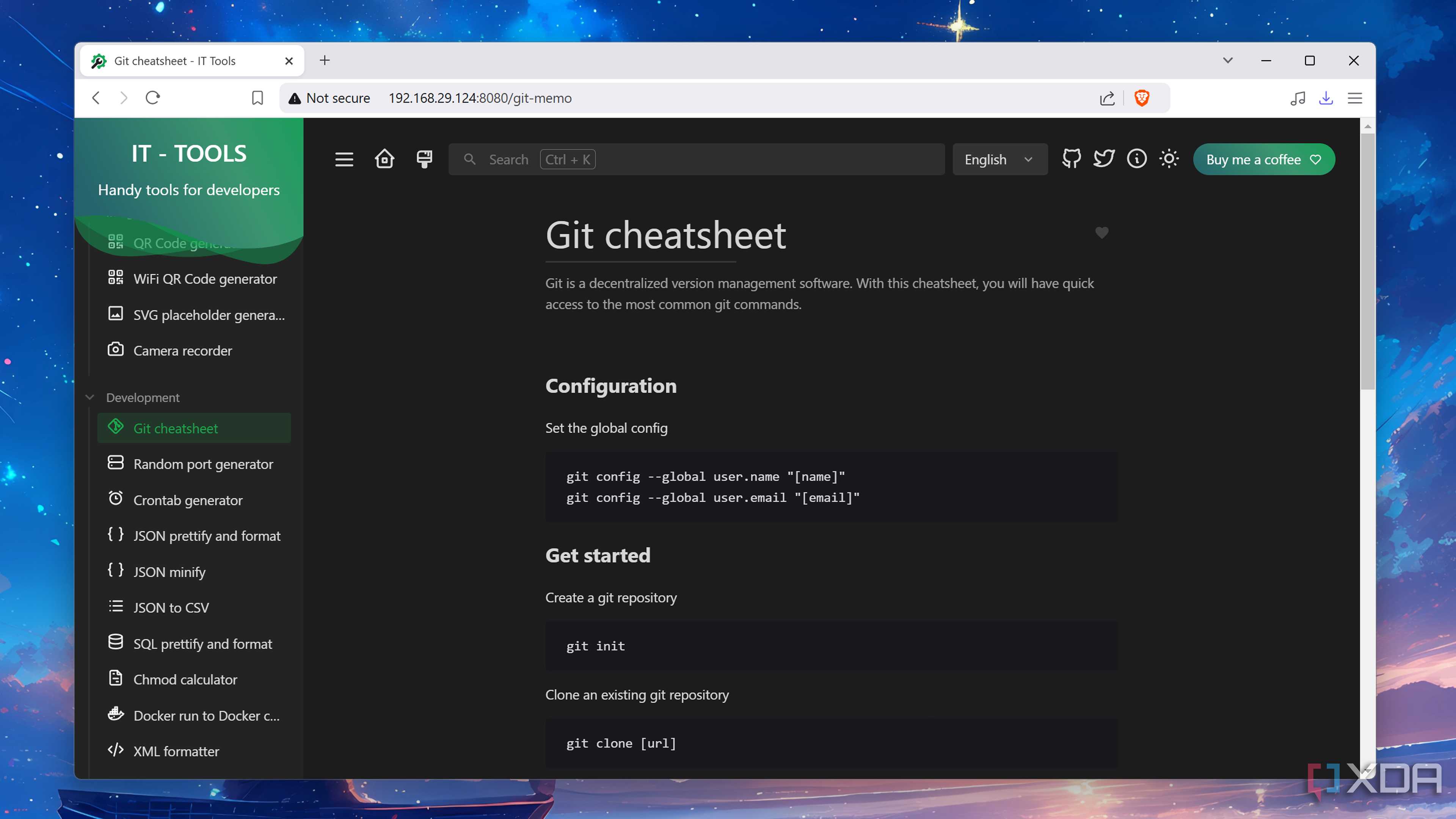The height and width of the screenshot is (819, 1456).
Task: Open JSON to CSV tool
Action: coord(194,607)
